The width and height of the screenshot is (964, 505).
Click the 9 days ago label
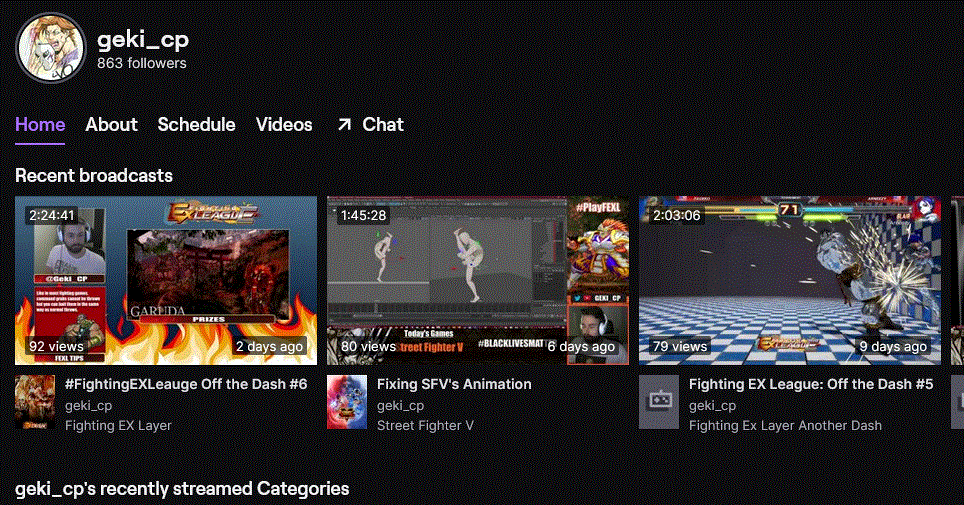pos(893,346)
